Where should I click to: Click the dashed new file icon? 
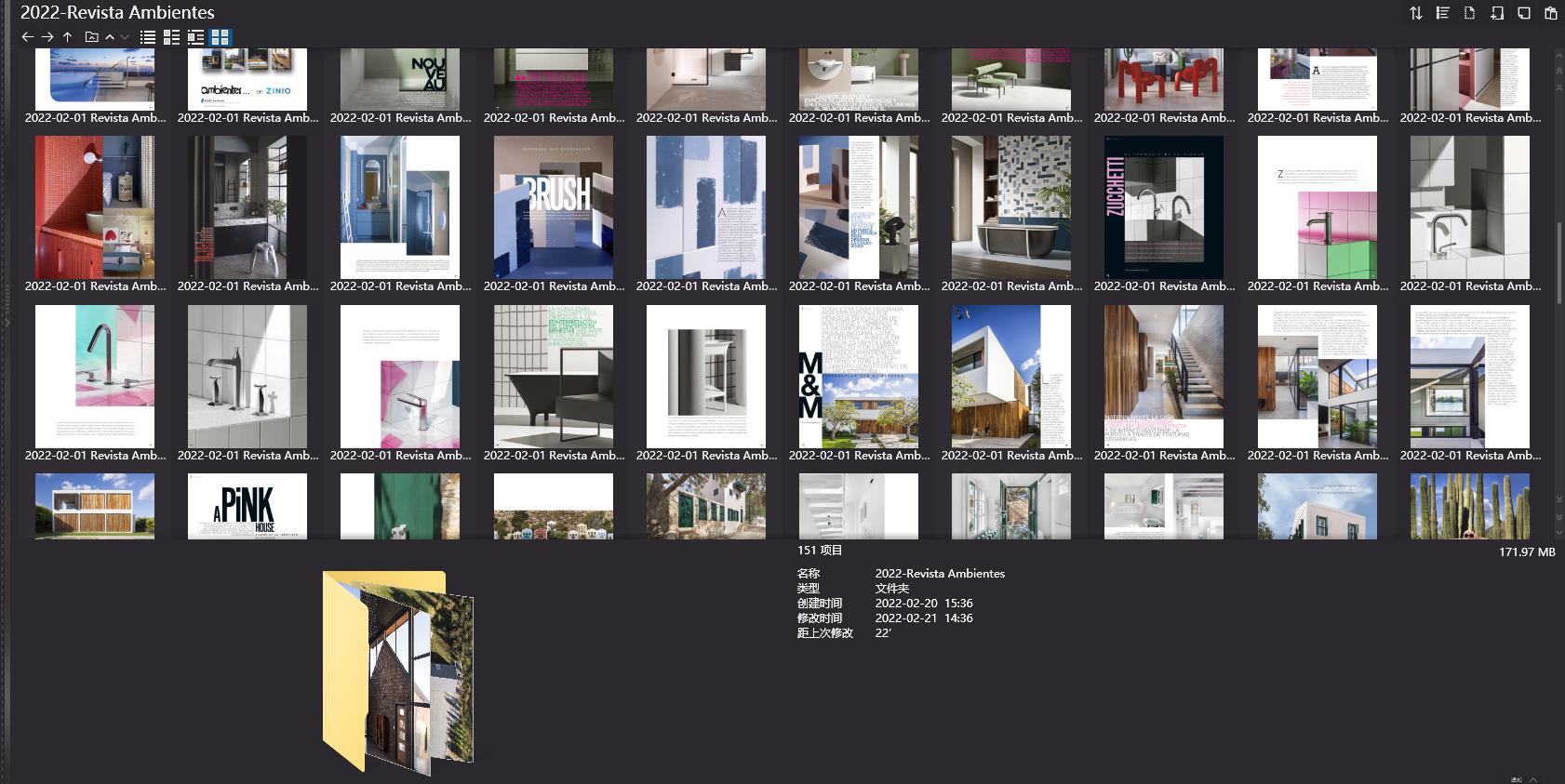pos(1469,13)
